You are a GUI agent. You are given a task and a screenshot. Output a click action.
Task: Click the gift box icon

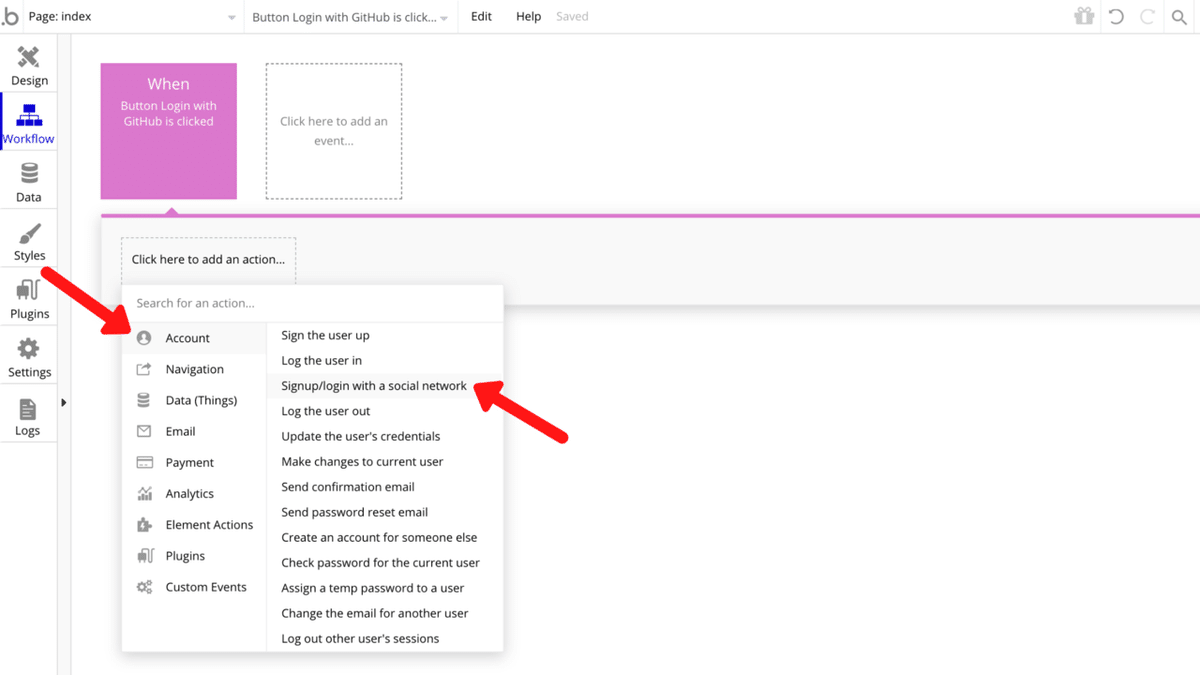[x=1084, y=16]
